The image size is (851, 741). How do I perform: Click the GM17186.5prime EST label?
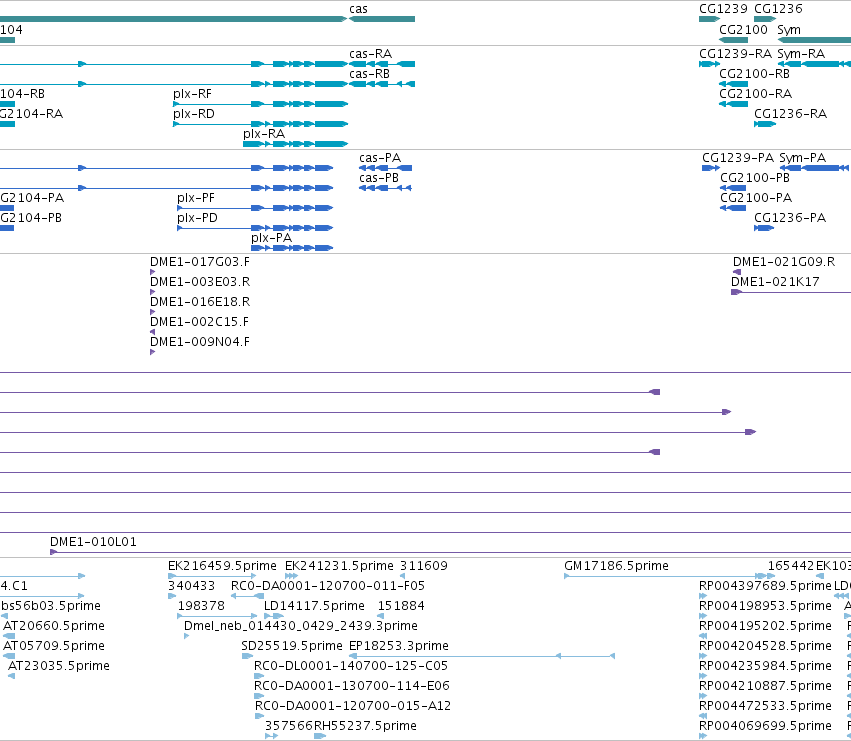[x=617, y=566]
